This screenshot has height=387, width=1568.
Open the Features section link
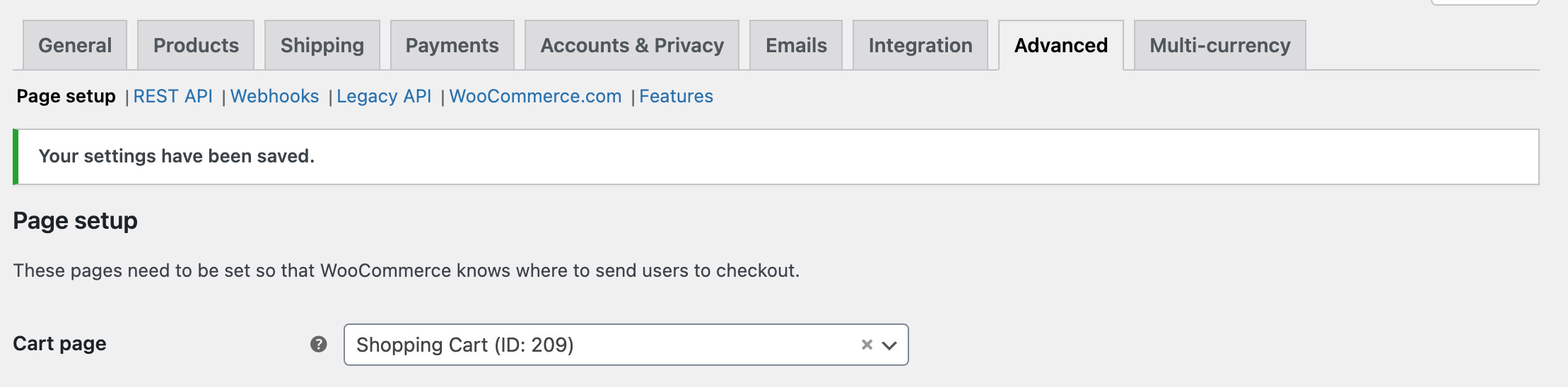(677, 96)
